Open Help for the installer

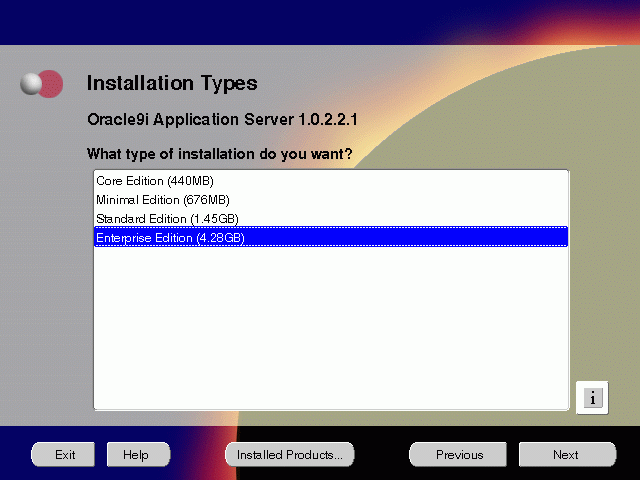point(138,454)
